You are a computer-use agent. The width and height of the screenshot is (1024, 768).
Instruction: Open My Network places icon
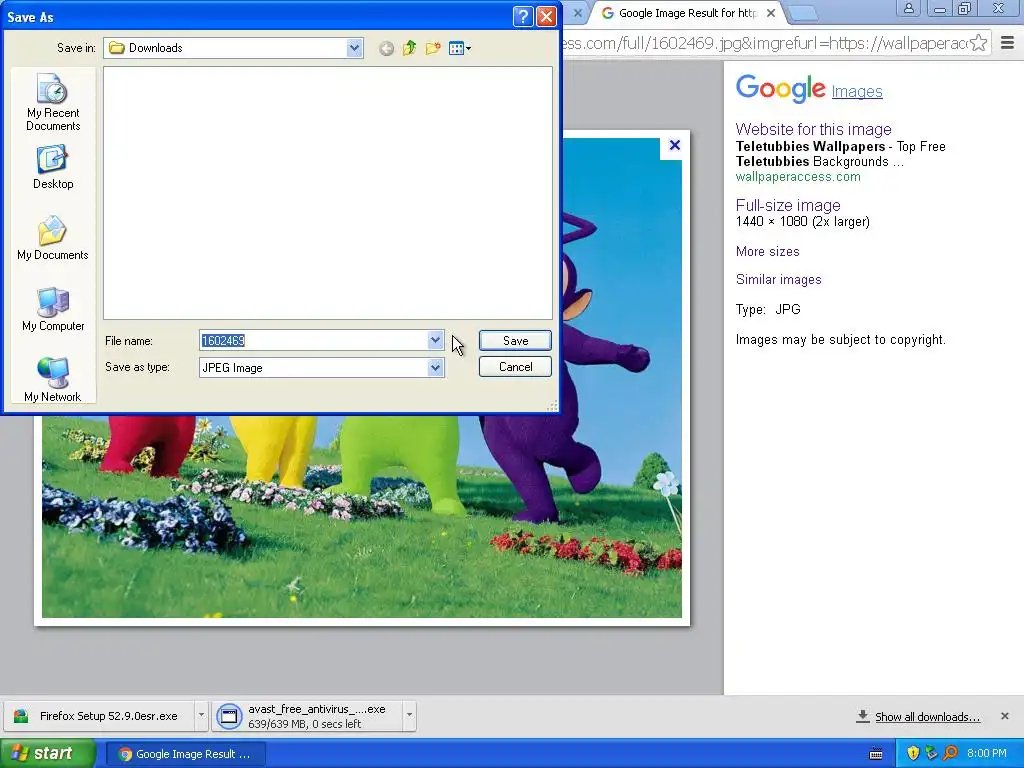click(53, 379)
